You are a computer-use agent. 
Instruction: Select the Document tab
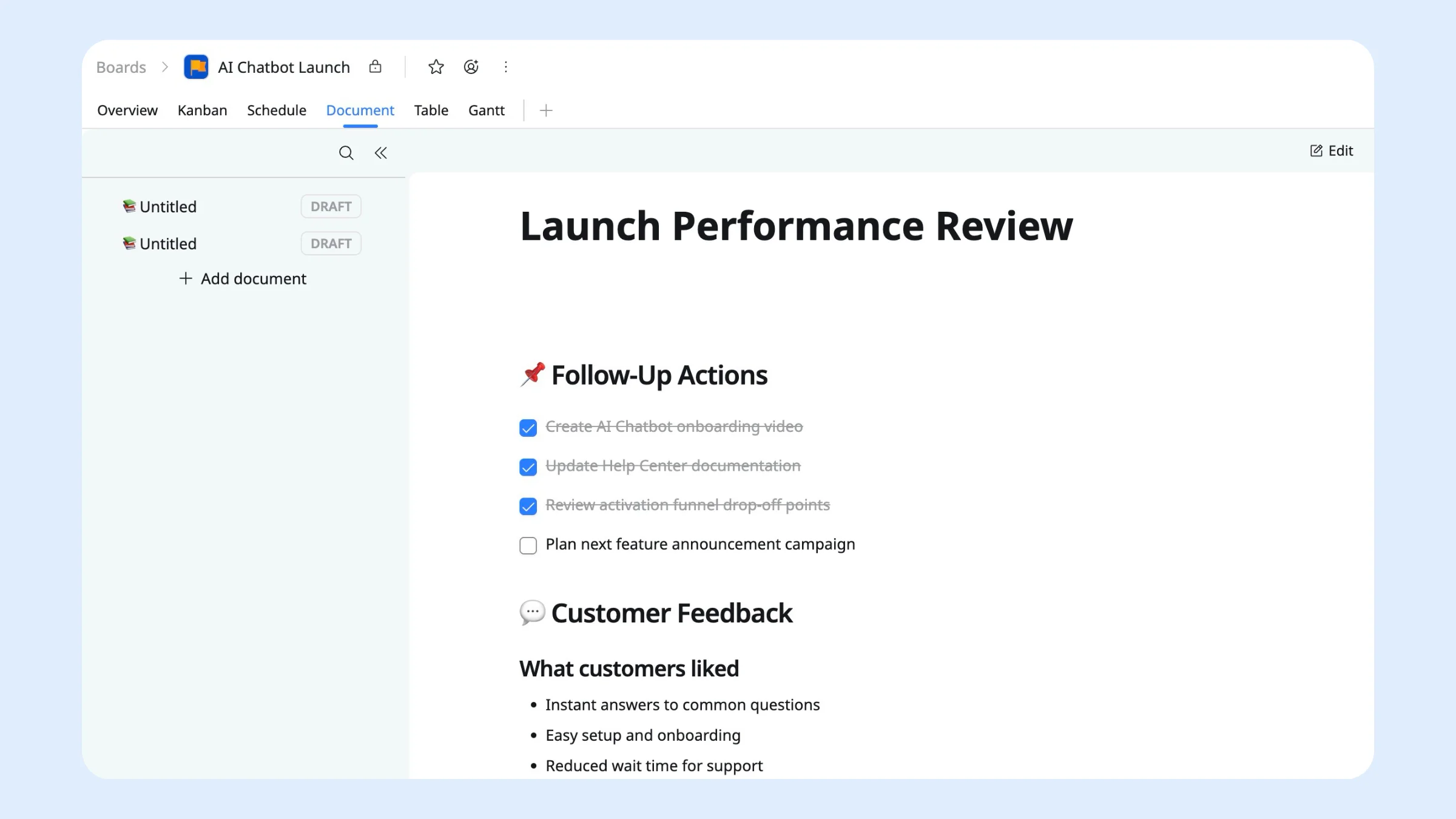(x=360, y=110)
